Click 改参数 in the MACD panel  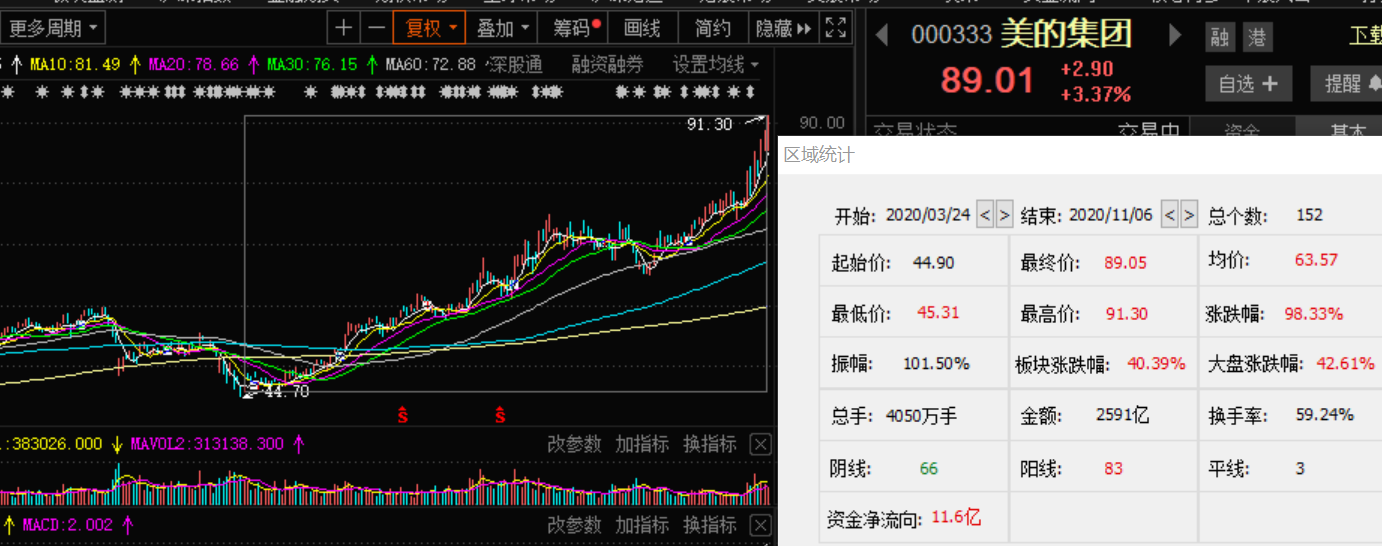[574, 525]
